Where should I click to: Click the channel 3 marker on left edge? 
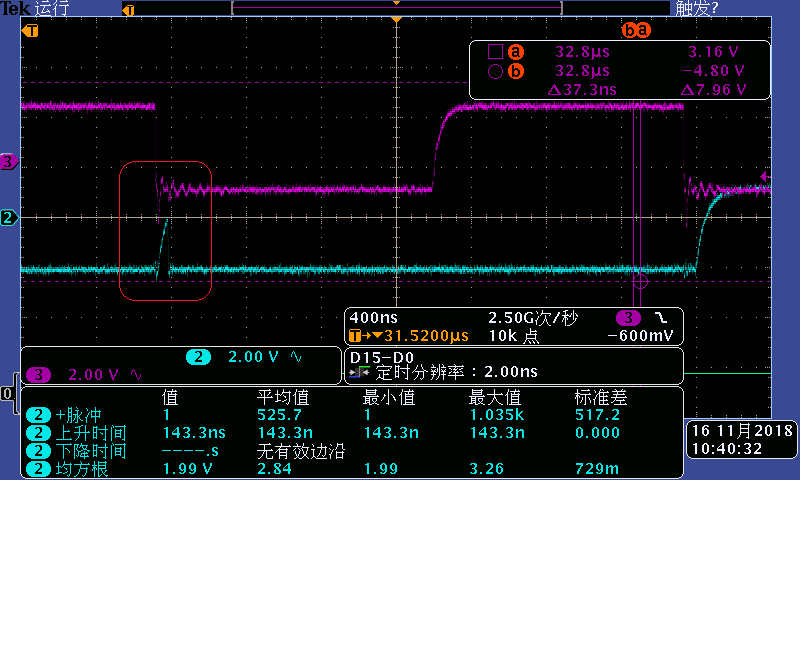(x=8, y=160)
